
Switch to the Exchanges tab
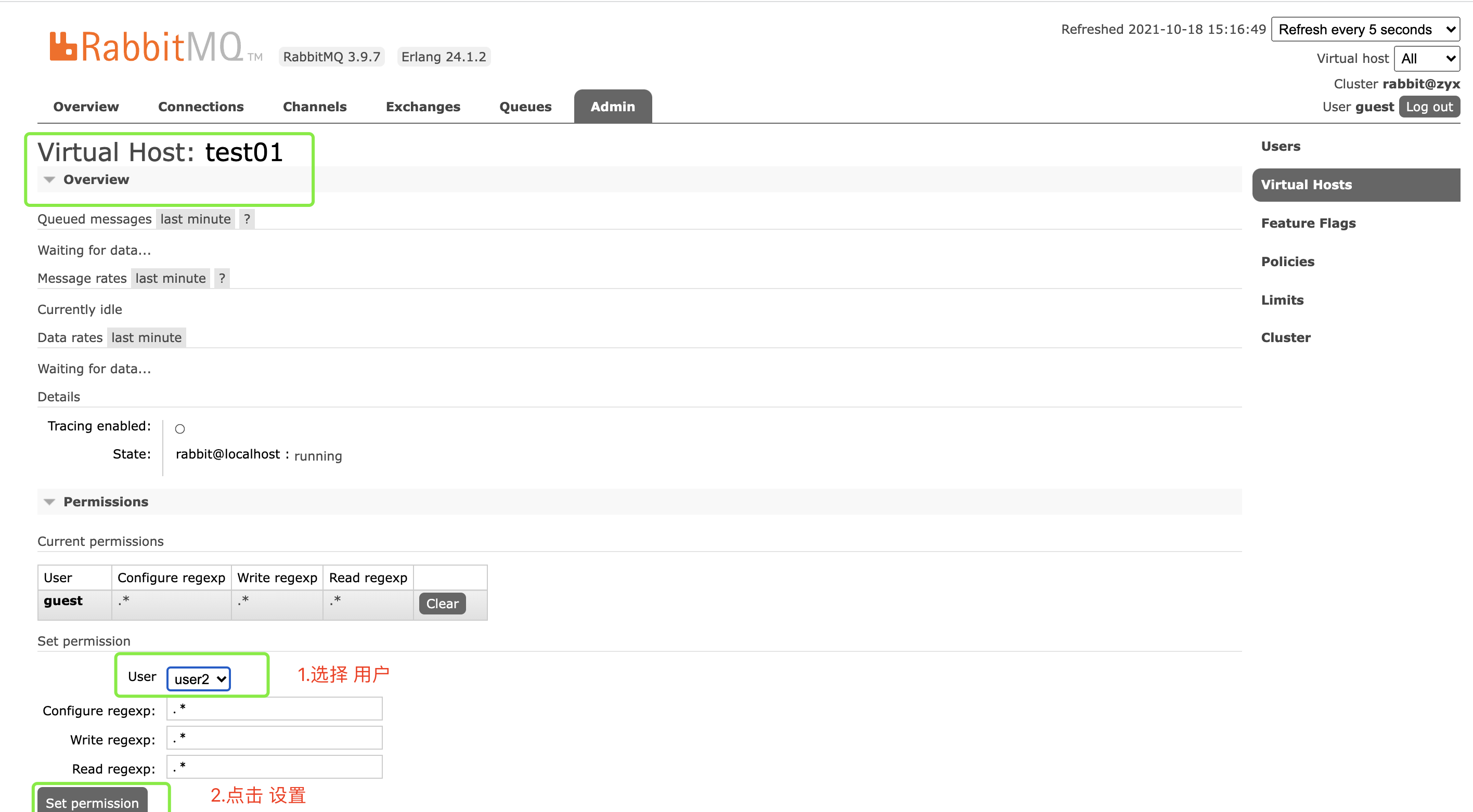(x=422, y=107)
